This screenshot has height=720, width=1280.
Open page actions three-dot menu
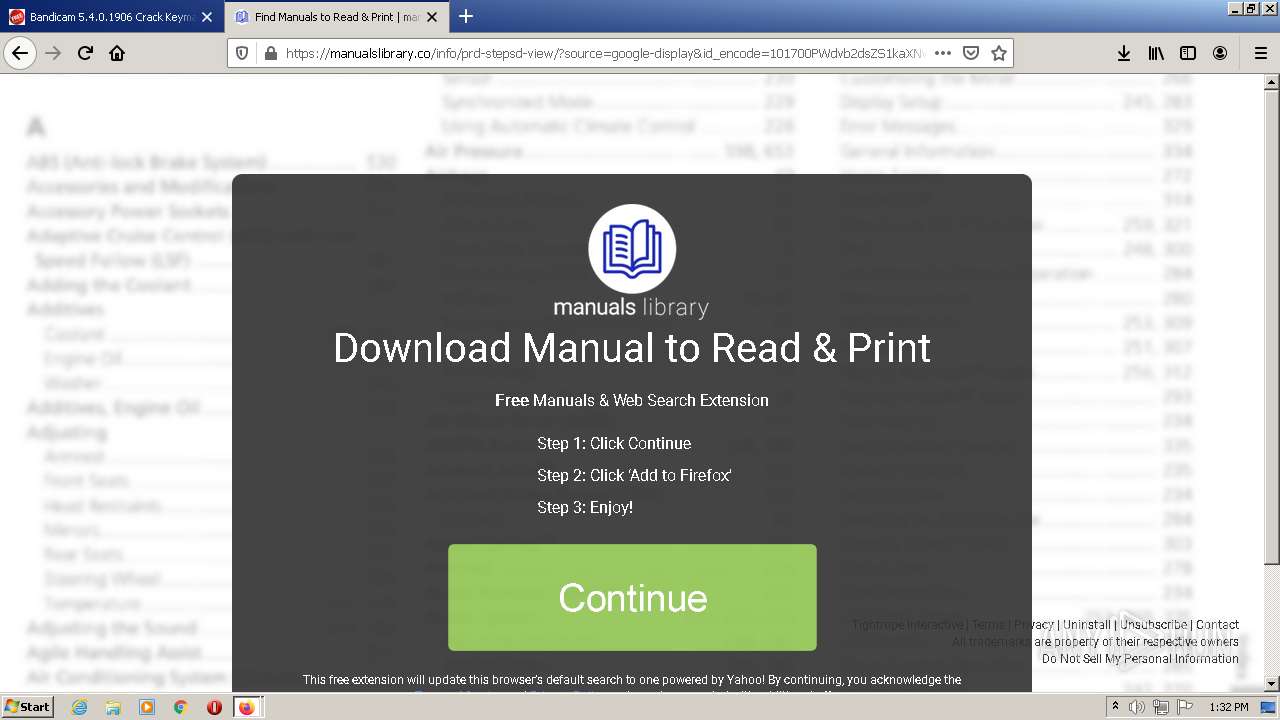(x=942, y=53)
